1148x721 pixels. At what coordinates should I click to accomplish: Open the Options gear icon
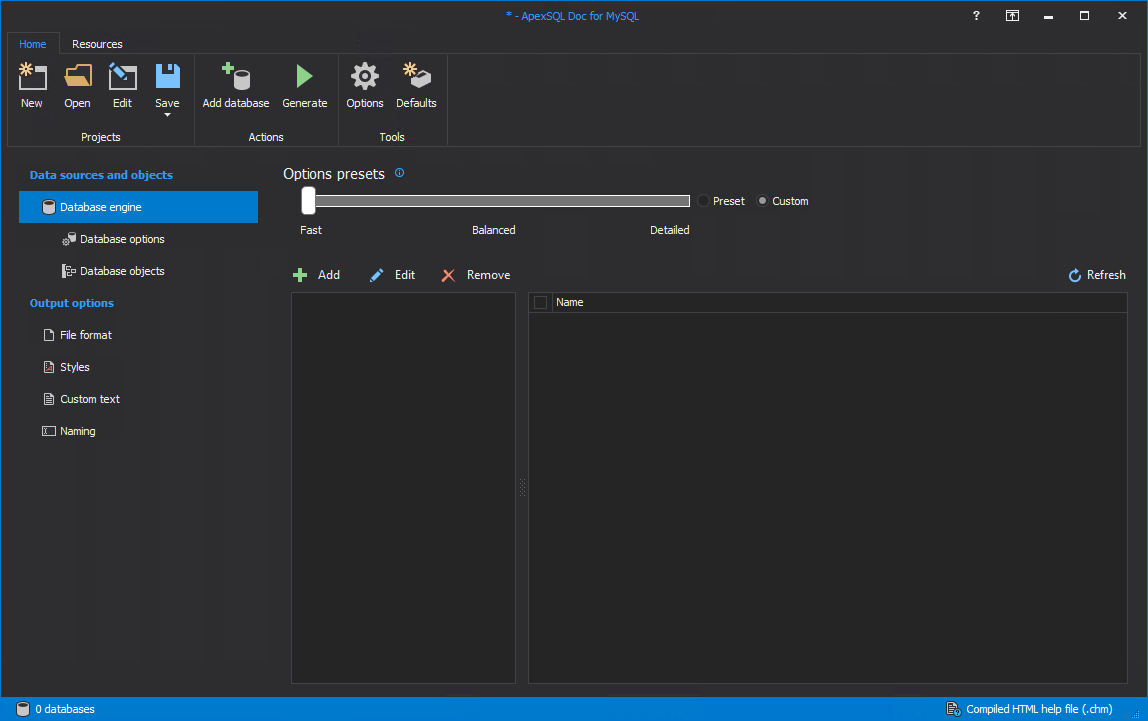click(x=365, y=78)
